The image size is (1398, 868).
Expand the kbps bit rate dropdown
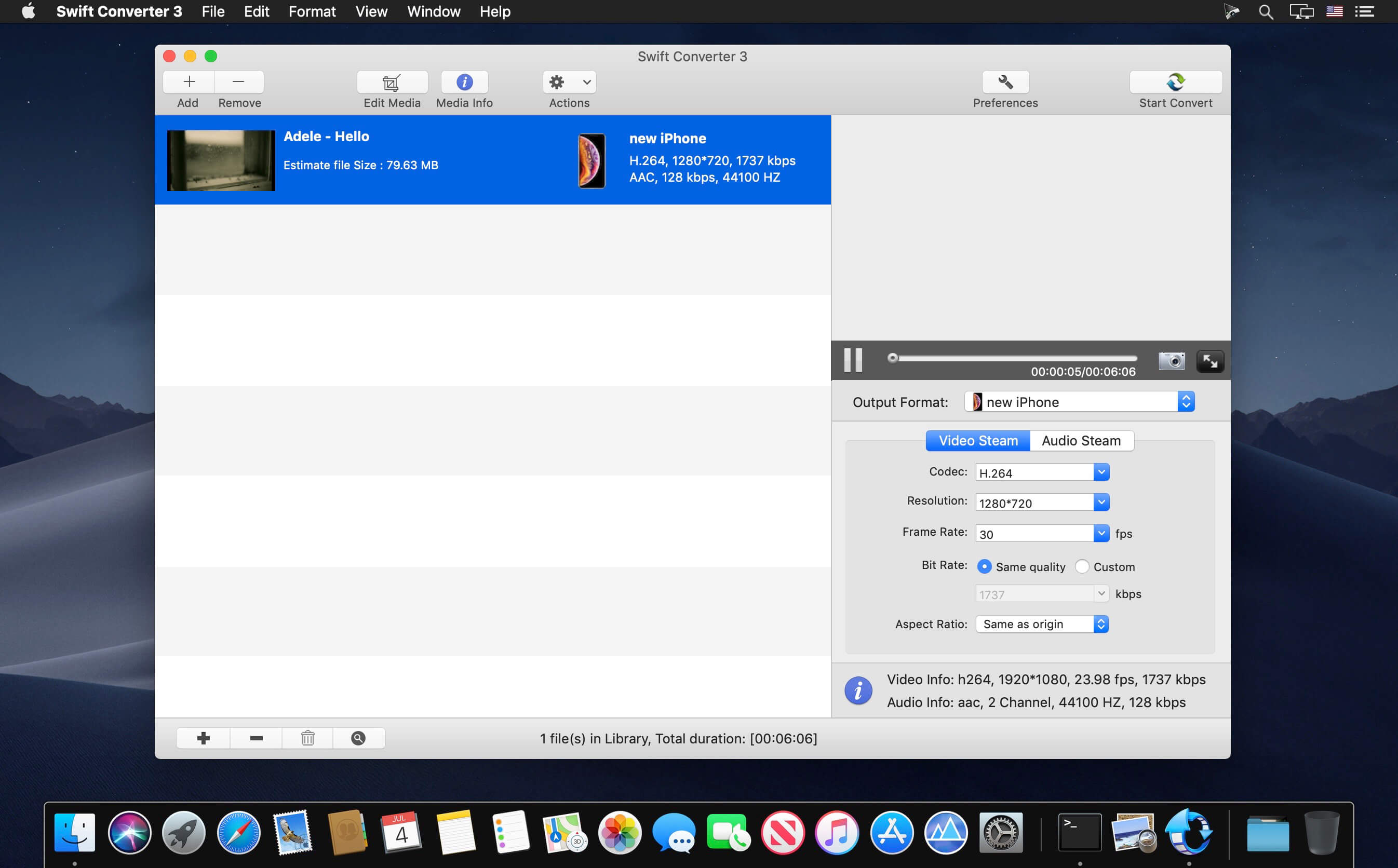(1100, 593)
